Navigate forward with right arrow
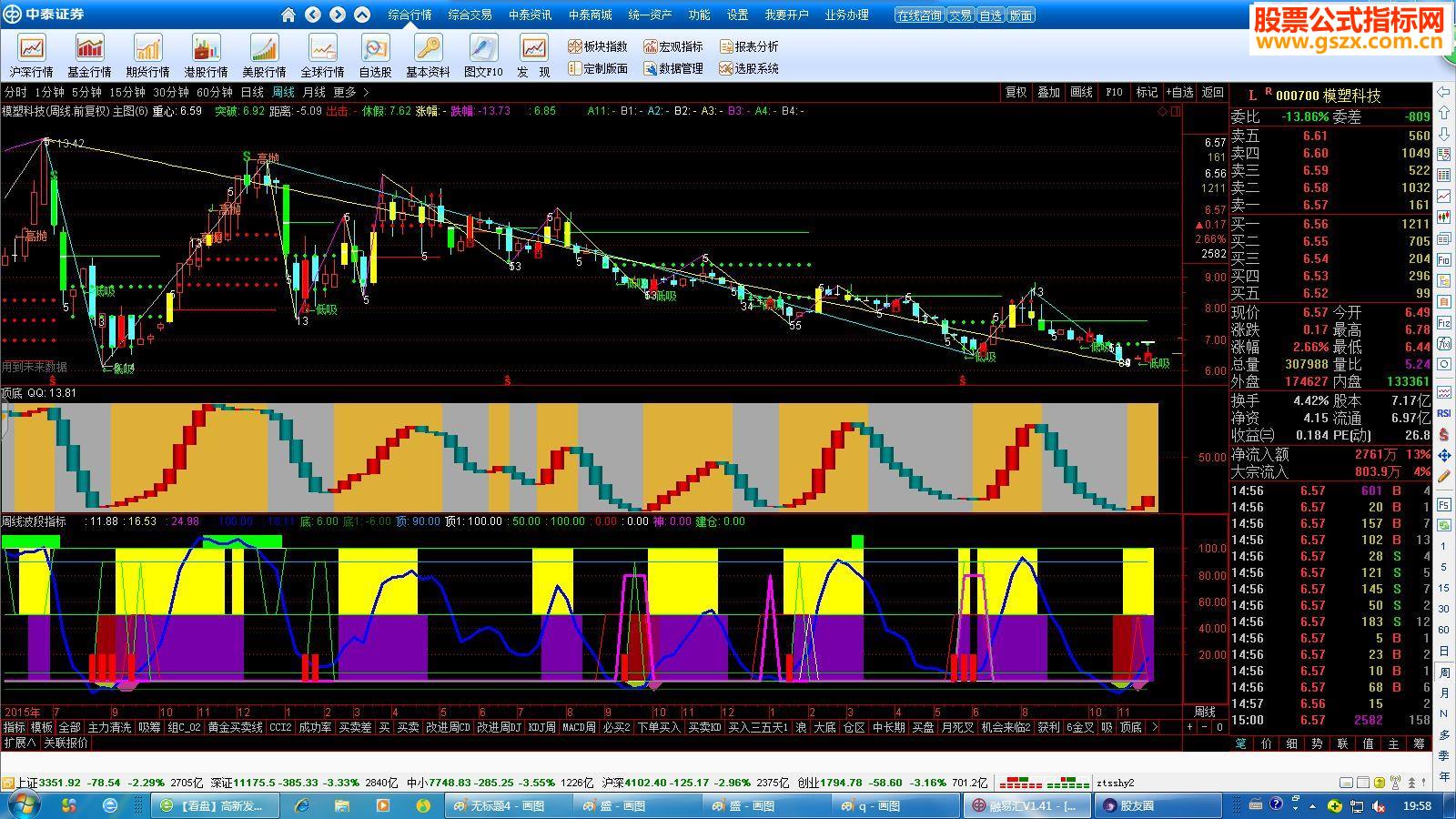The width and height of the screenshot is (1456, 819). pyautogui.click(x=338, y=15)
